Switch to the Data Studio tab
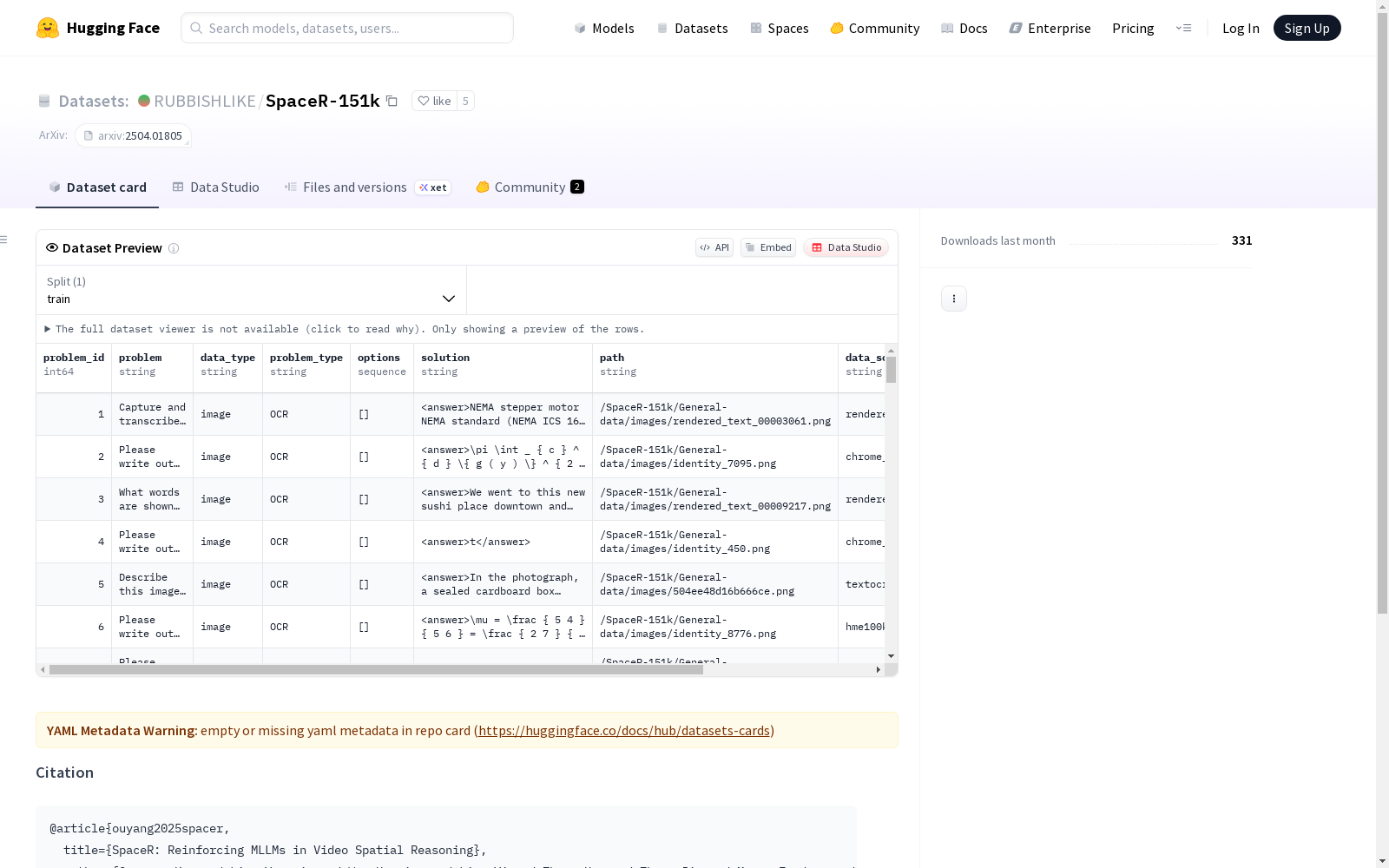Viewport: 1389px width, 868px height. point(215,187)
